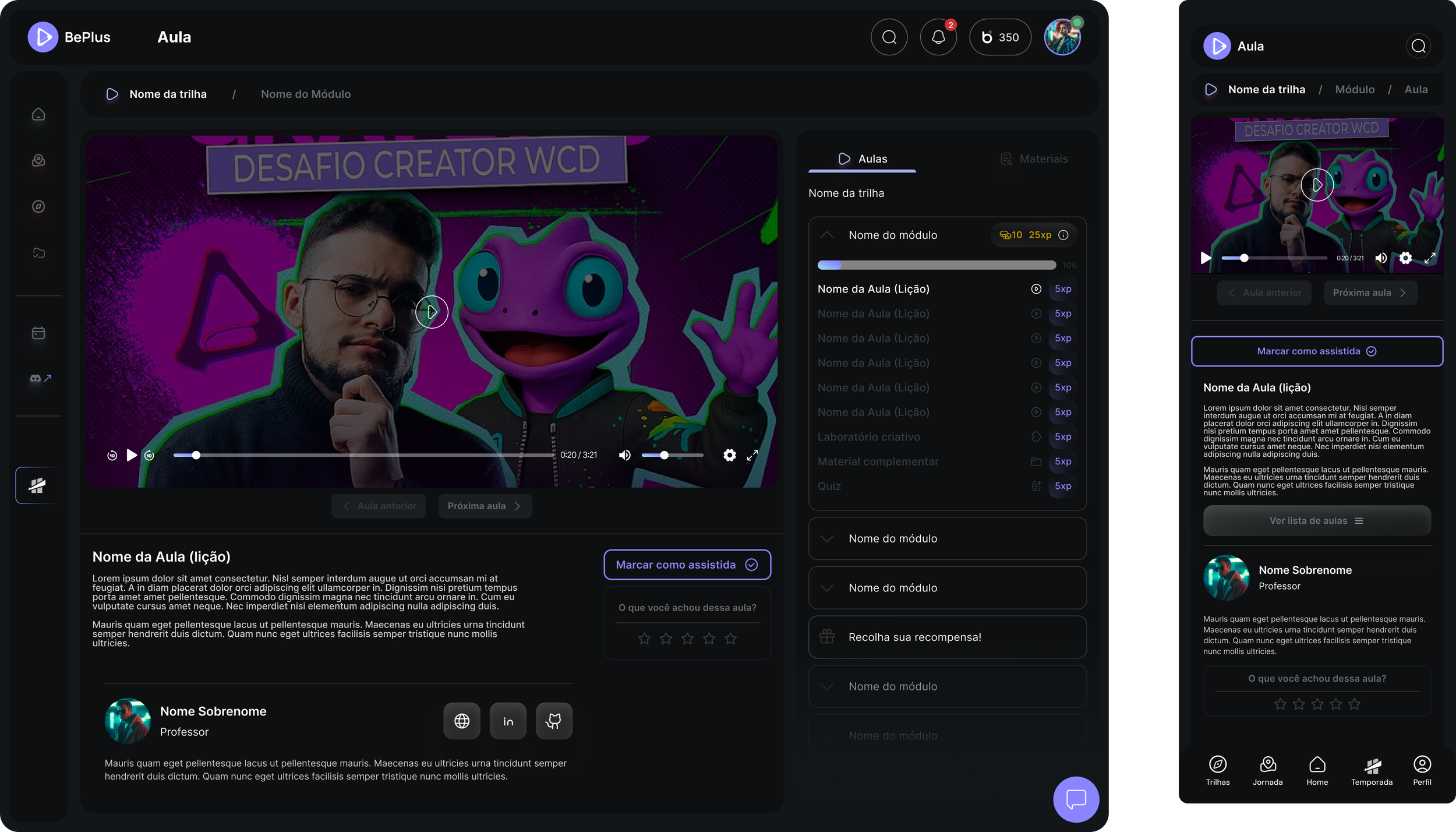Screen dimensions: 1456x832
Task: Open the professor's website globe link
Action: [462, 721]
